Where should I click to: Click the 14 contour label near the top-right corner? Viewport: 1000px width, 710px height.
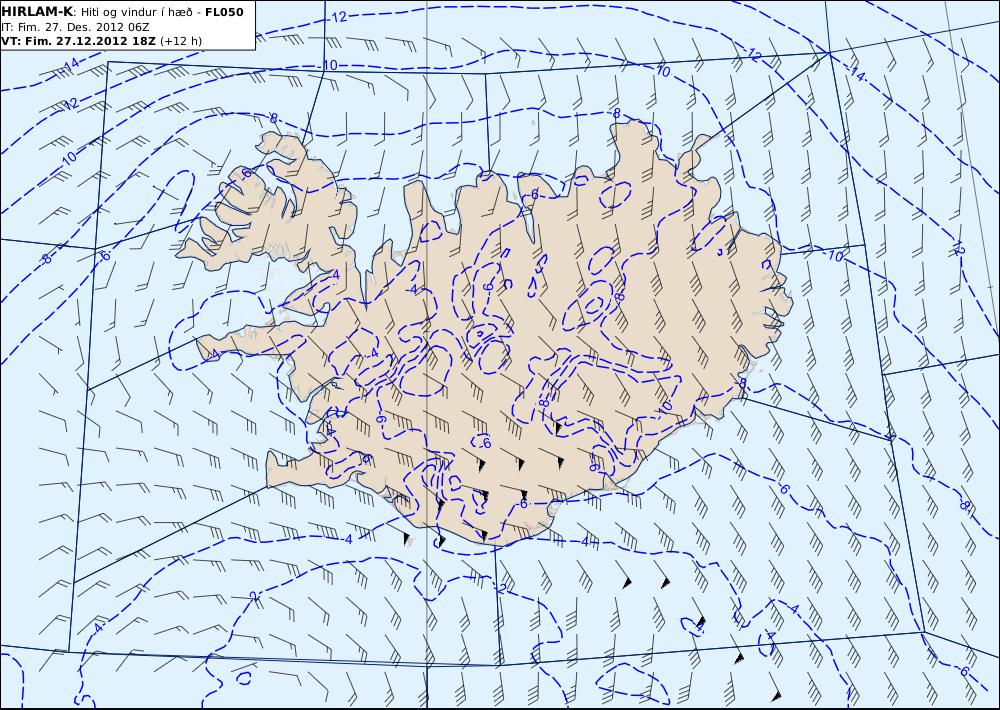click(x=858, y=75)
